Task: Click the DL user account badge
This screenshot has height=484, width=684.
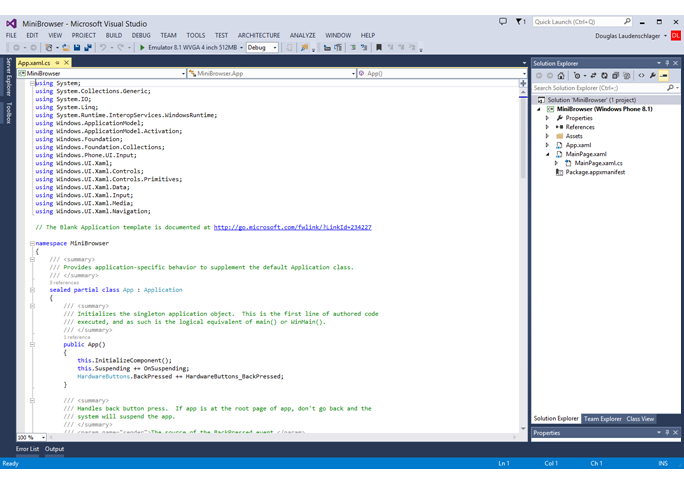Action: [675, 36]
